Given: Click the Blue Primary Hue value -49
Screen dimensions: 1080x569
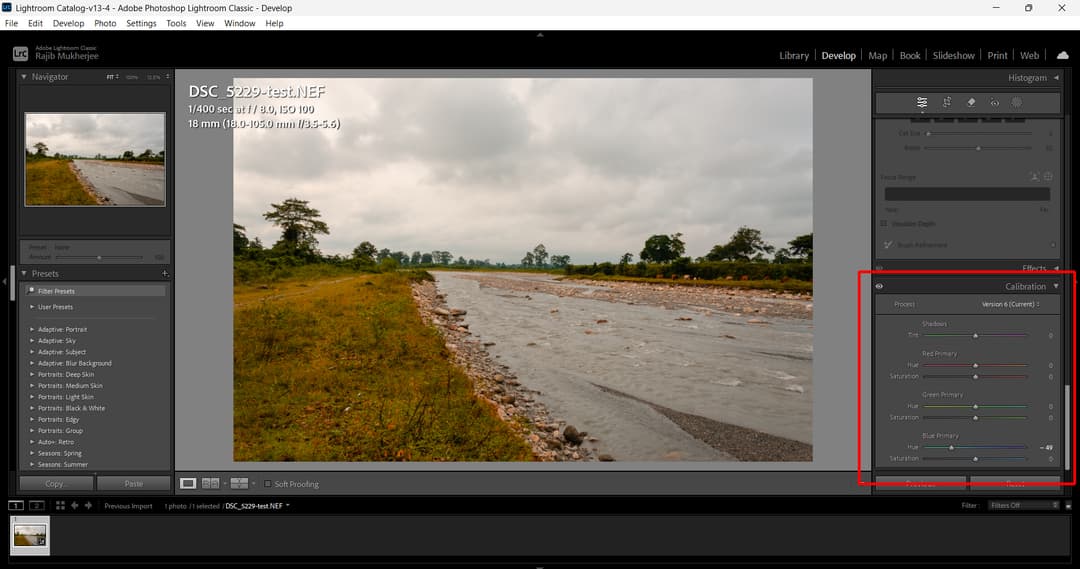Looking at the screenshot, I should pos(1046,448).
